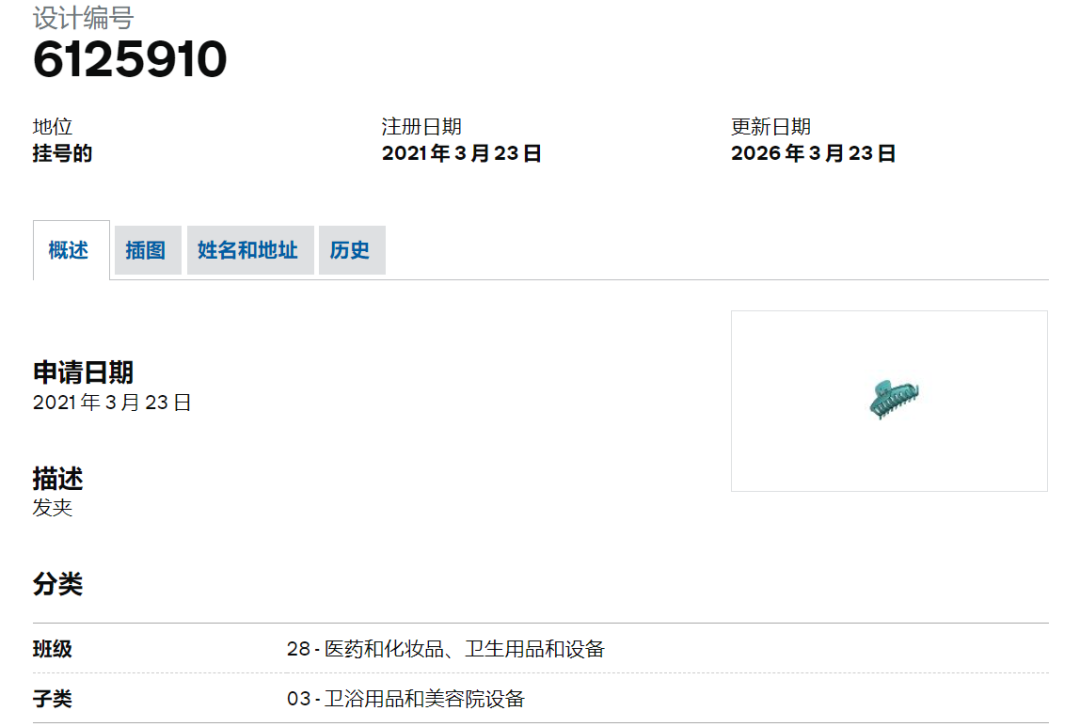The image size is (1080, 727).
Task: Click the 分类 section heading
Action: point(57,585)
